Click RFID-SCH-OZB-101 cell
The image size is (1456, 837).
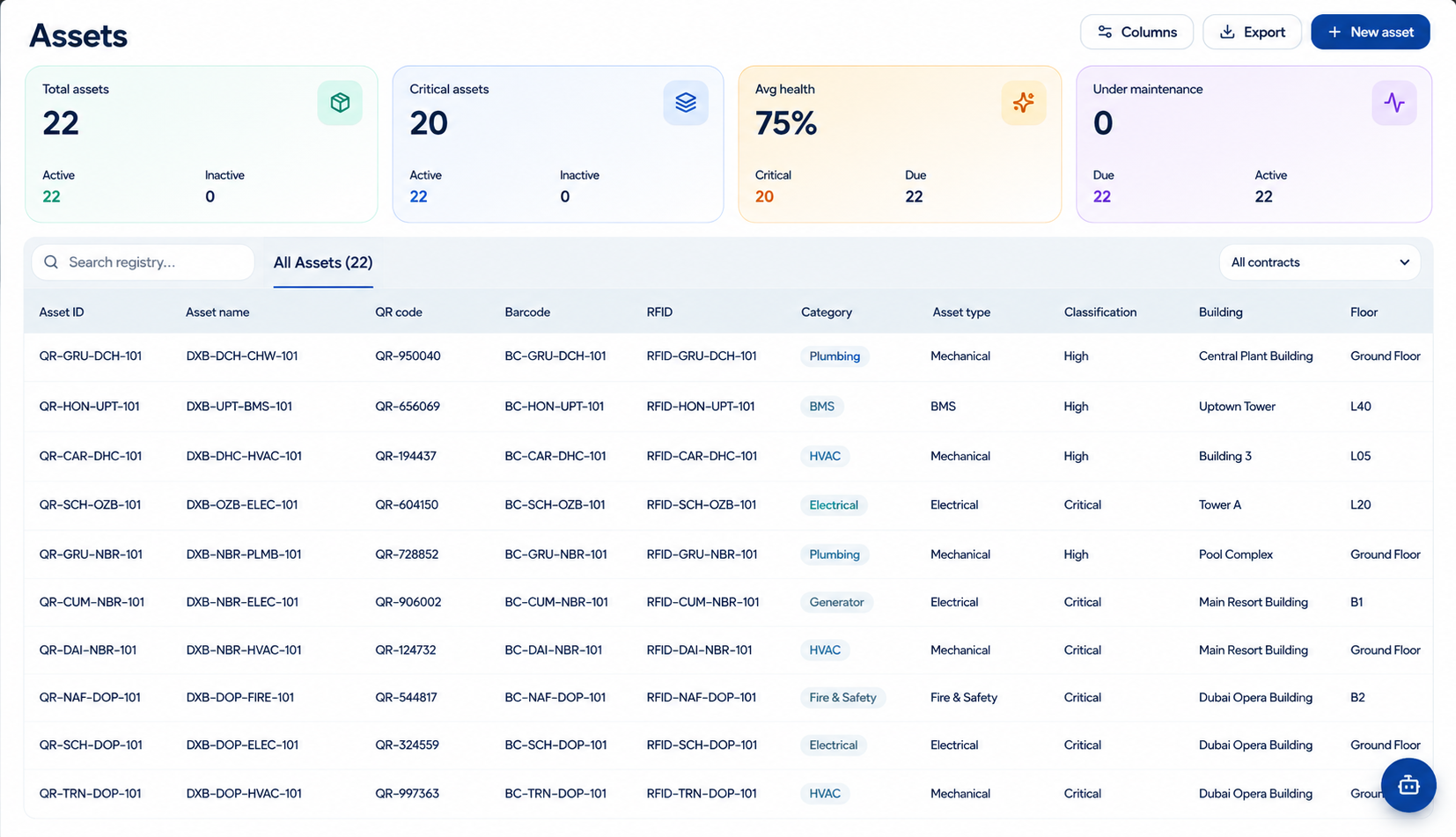click(x=702, y=505)
